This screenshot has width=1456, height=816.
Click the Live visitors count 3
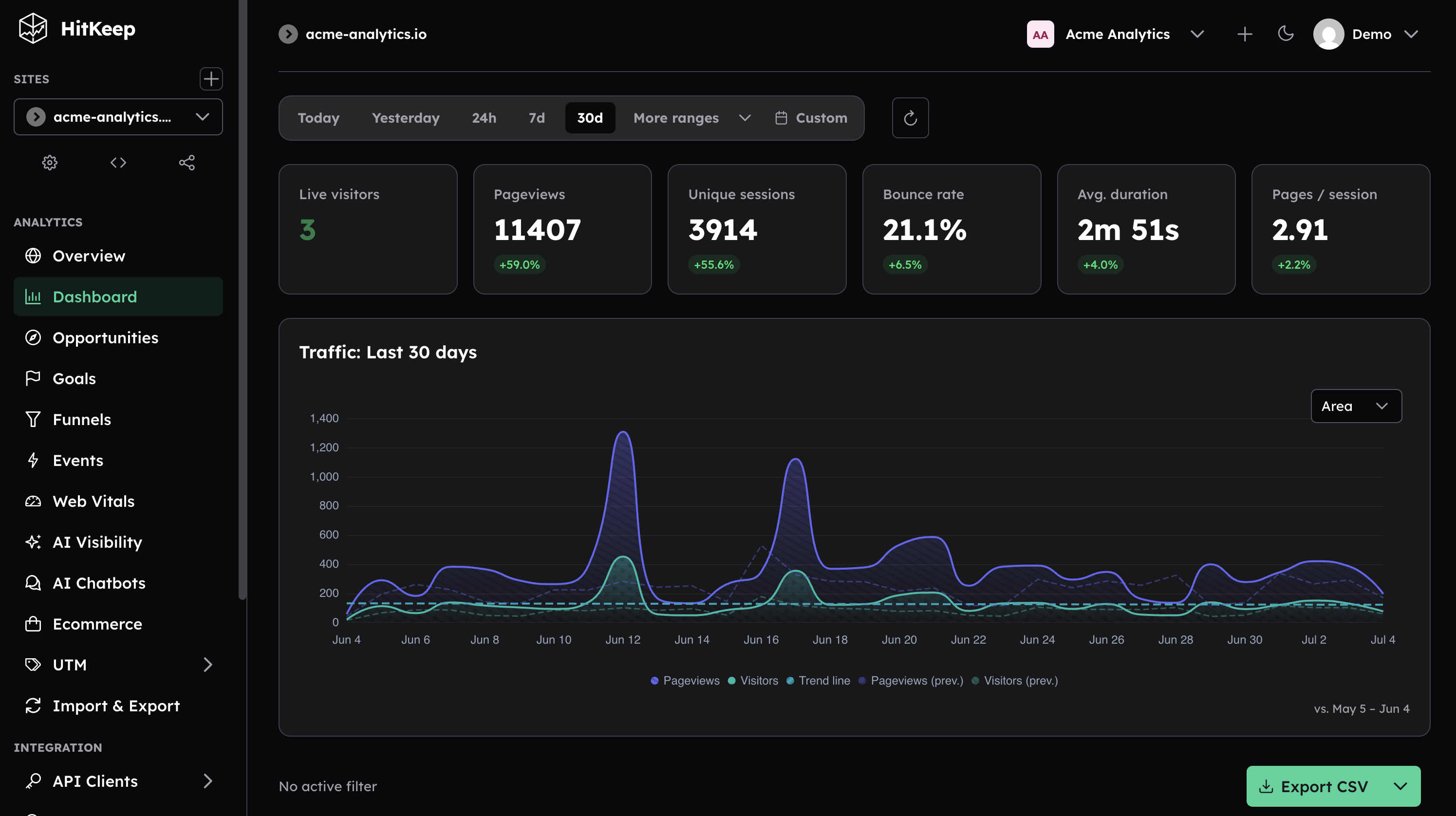(307, 230)
